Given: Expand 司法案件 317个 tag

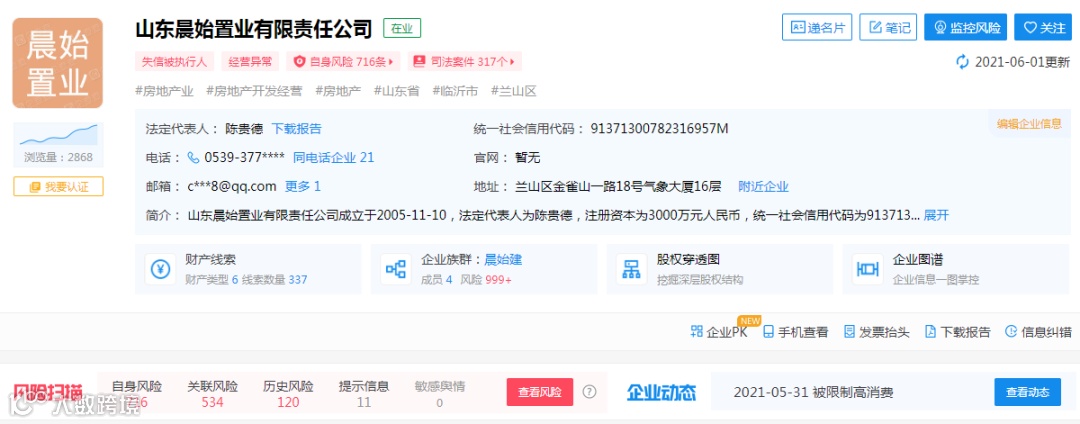Looking at the screenshot, I should tap(465, 61).
